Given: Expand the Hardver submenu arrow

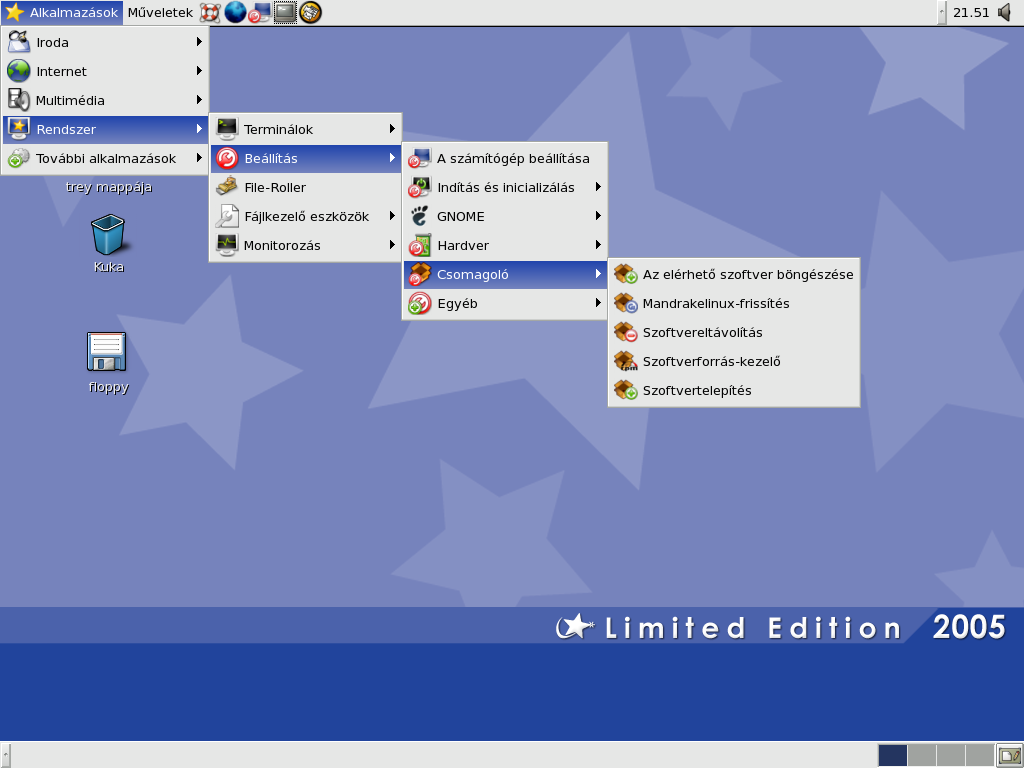Looking at the screenshot, I should click(598, 245).
